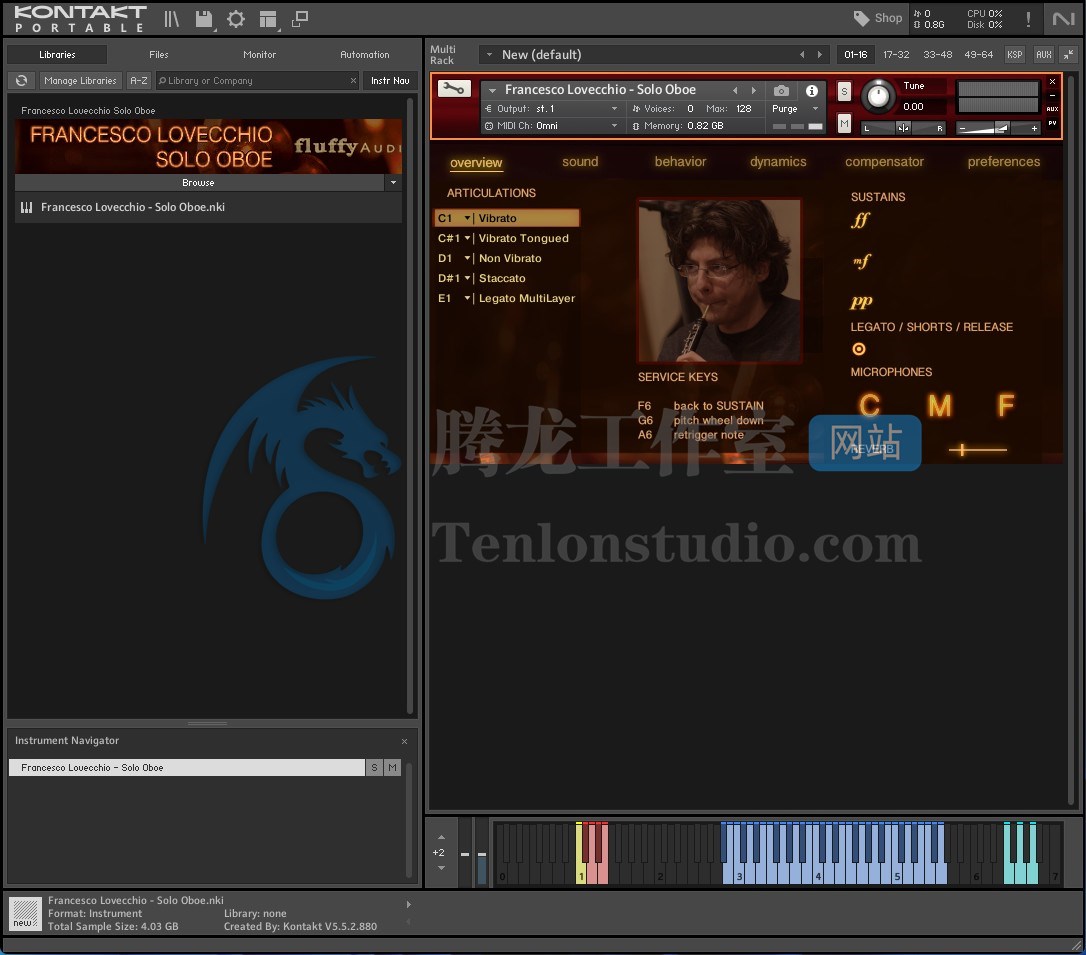
Task: Toggle Legato/Shorts/Release circle button
Action: pyautogui.click(x=859, y=349)
